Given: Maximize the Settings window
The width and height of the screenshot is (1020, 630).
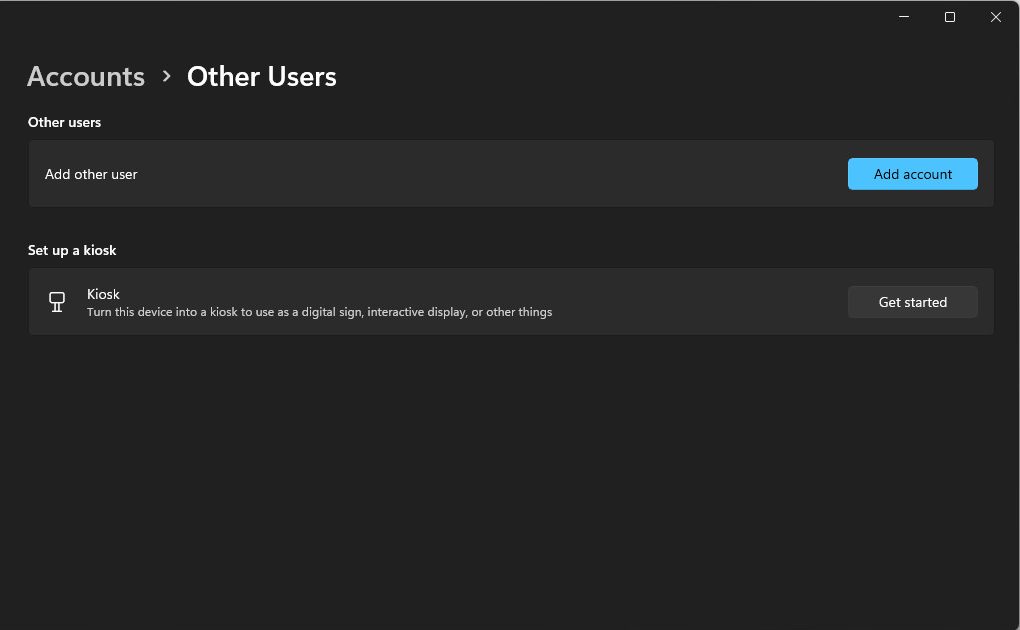Looking at the screenshot, I should tap(950, 17).
